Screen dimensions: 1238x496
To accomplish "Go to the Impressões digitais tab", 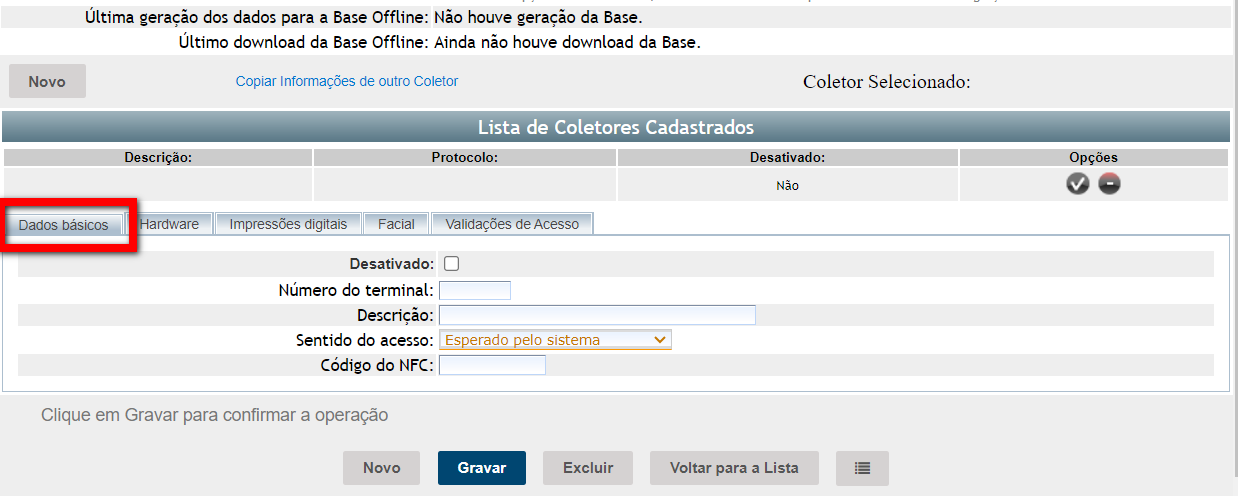I will pyautogui.click(x=288, y=224).
